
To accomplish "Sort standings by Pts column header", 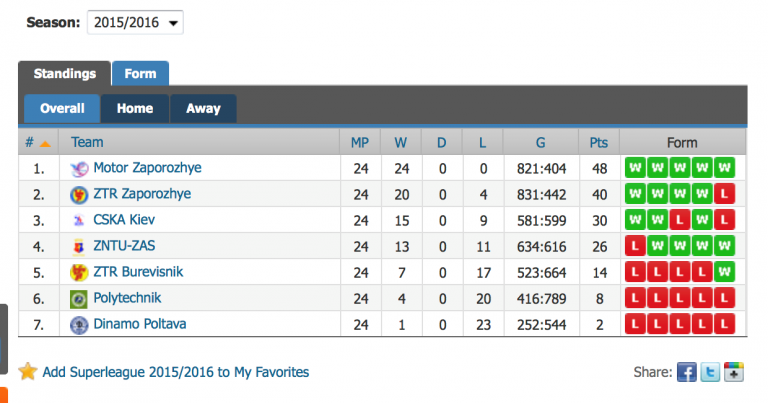I will (599, 143).
